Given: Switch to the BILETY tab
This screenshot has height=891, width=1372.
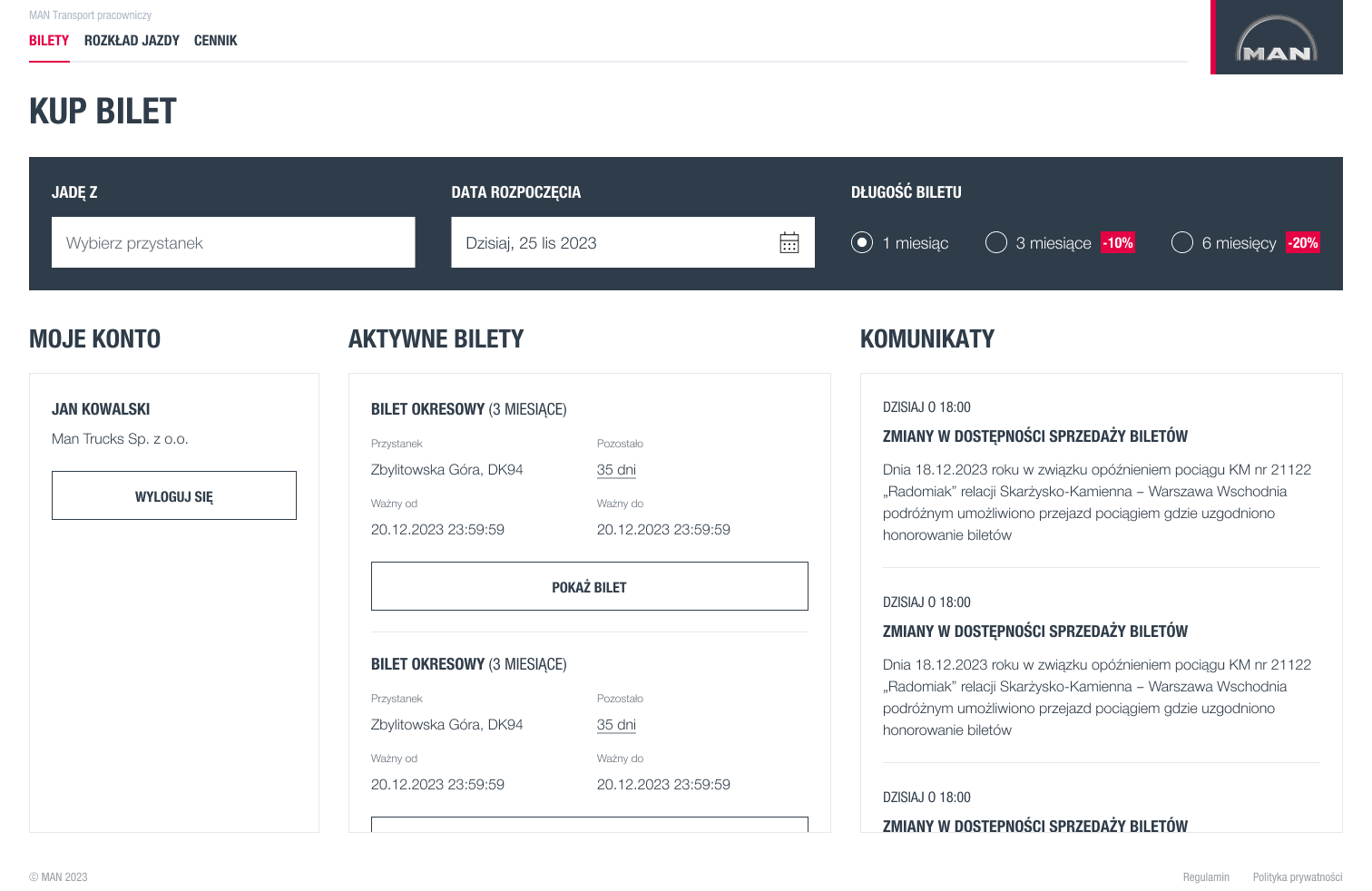Looking at the screenshot, I should pyautogui.click(x=49, y=41).
